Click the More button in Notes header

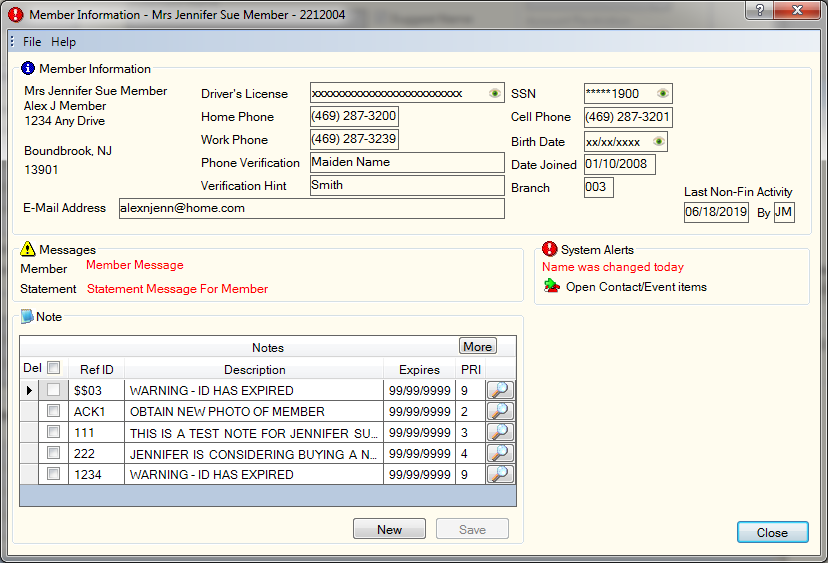(x=478, y=346)
